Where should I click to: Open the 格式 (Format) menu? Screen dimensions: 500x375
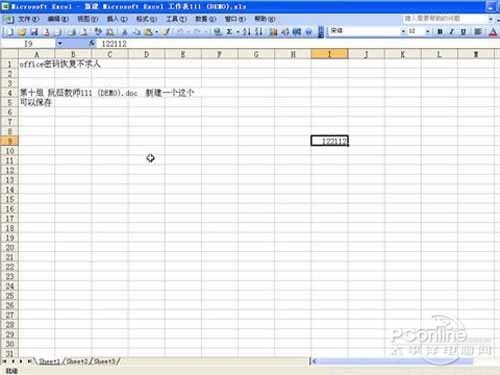[147, 19]
